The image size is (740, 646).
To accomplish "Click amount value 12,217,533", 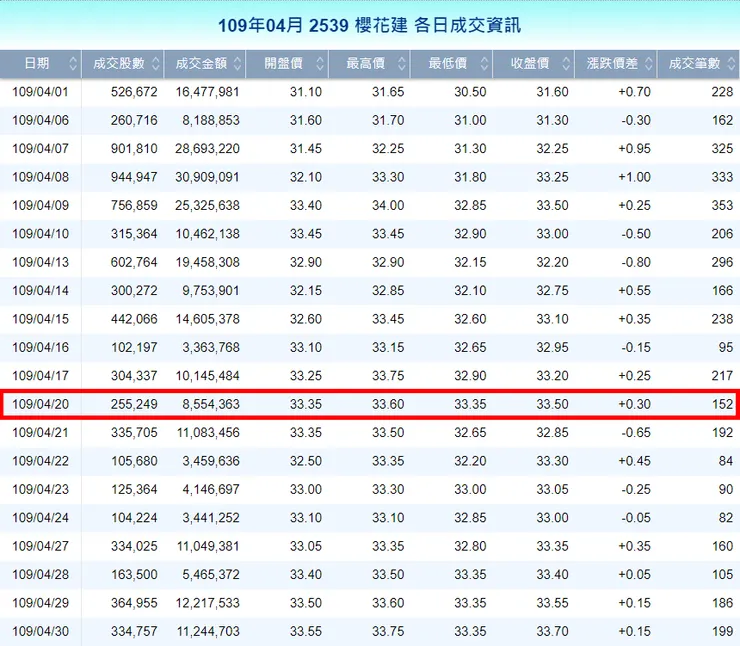I will [207, 603].
